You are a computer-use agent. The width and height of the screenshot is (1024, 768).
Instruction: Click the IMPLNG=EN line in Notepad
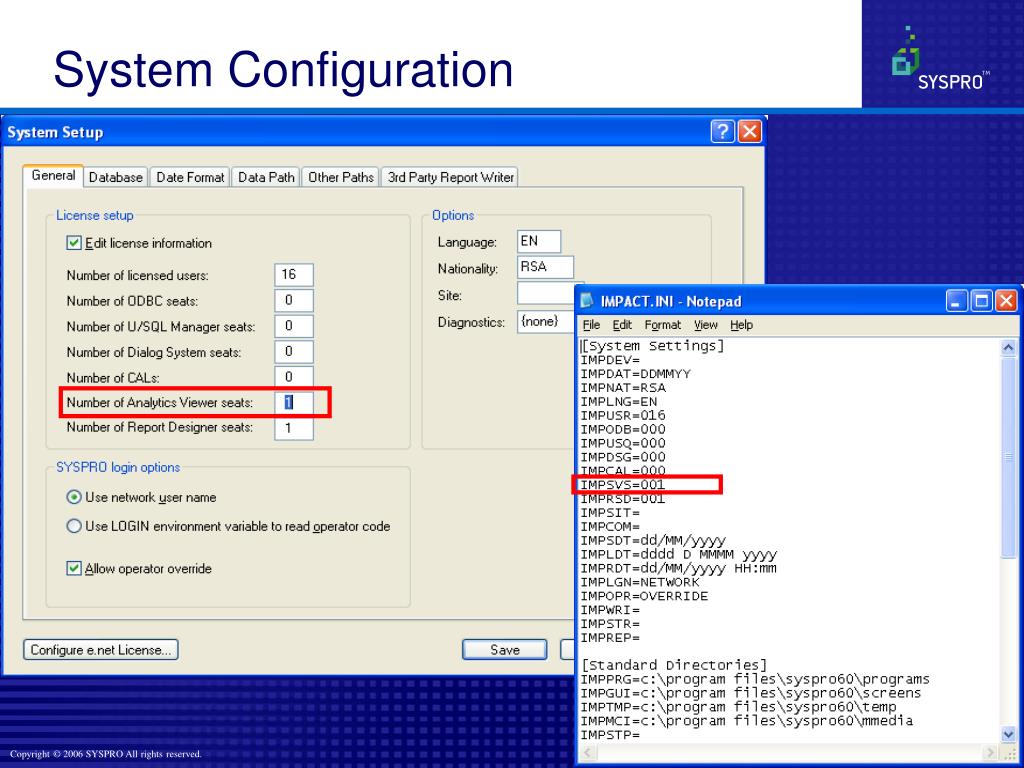pos(619,402)
